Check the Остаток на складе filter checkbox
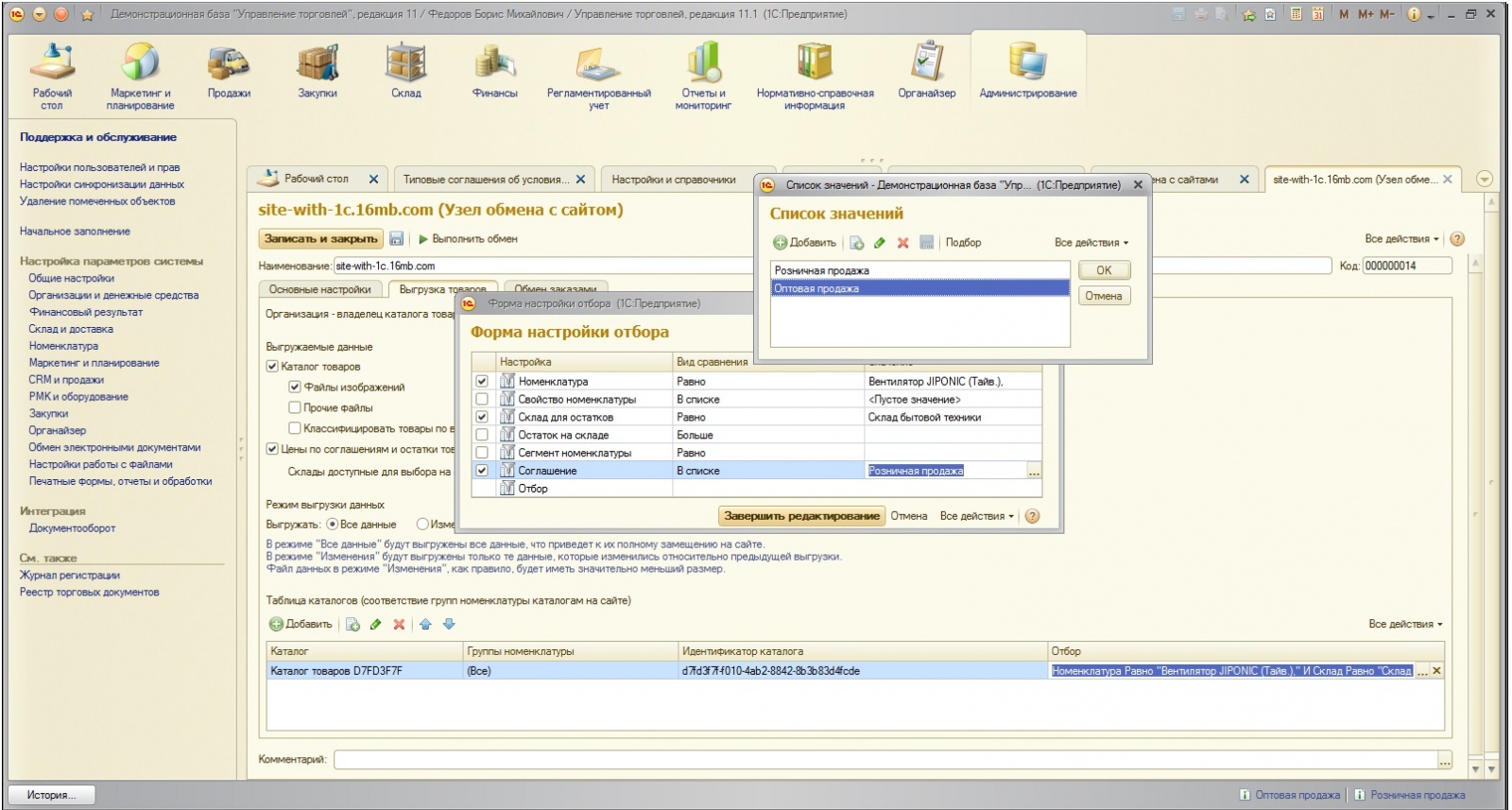This screenshot has width=1512, height=810. click(482, 436)
